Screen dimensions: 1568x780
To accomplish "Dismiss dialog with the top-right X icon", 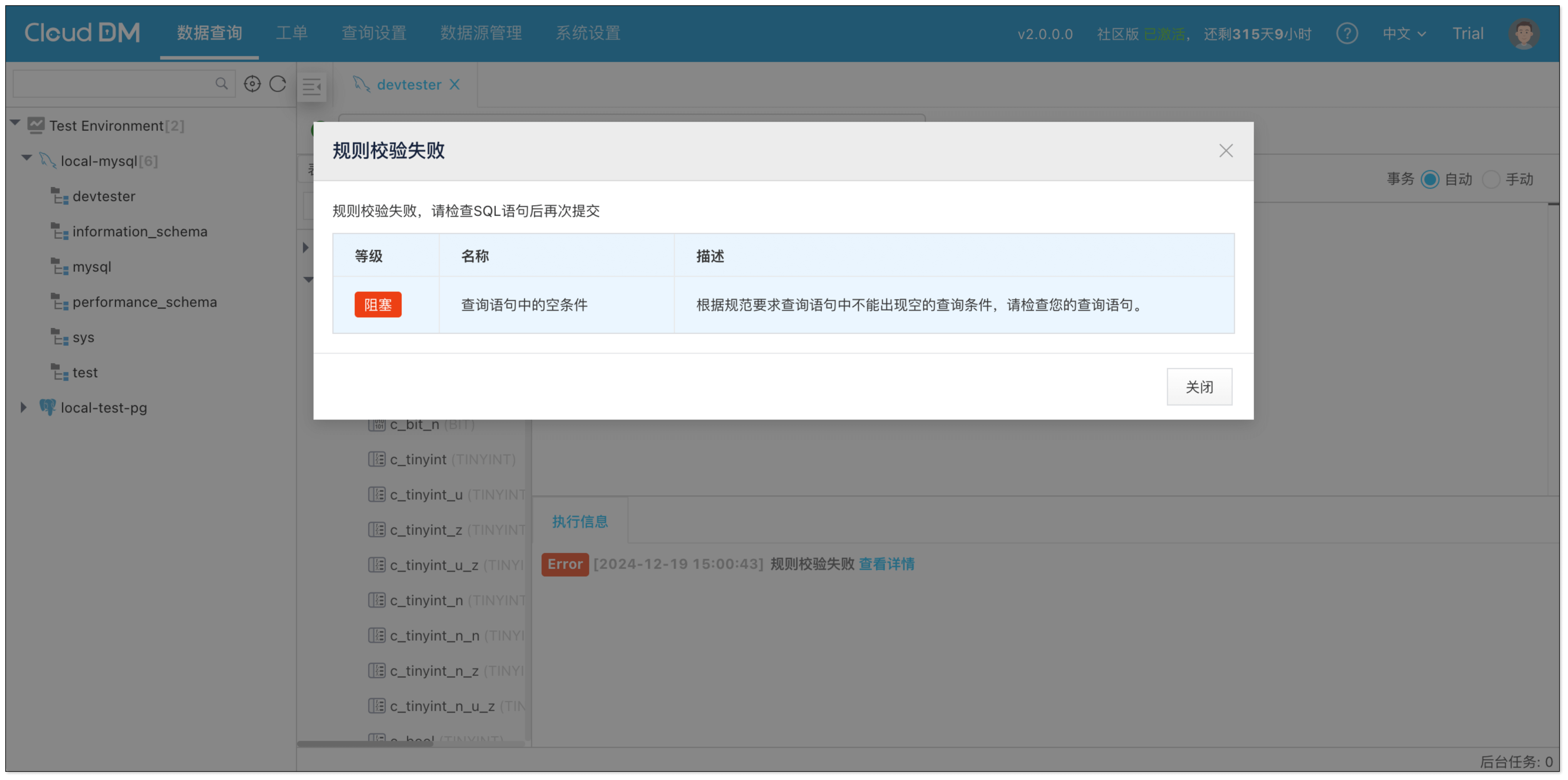I will [x=1225, y=151].
